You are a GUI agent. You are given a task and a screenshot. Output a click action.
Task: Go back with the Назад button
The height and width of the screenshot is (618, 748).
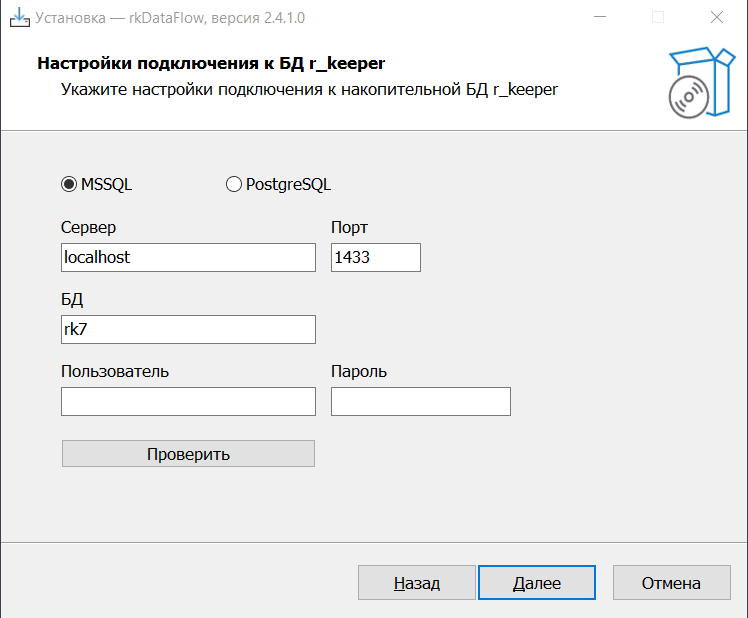click(416, 583)
